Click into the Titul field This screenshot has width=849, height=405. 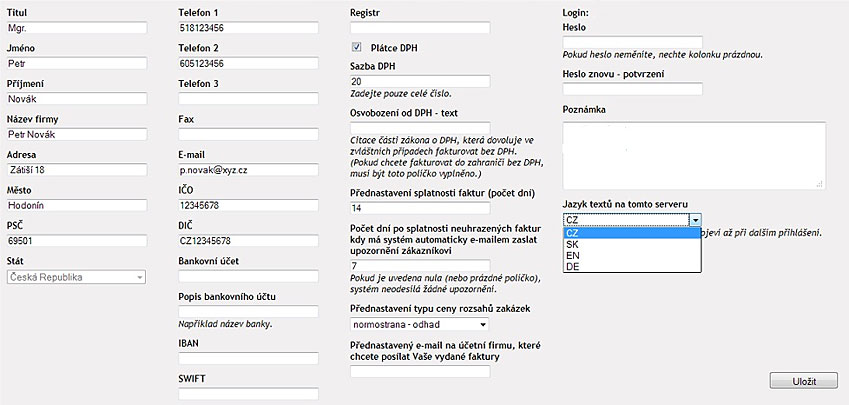click(x=76, y=28)
